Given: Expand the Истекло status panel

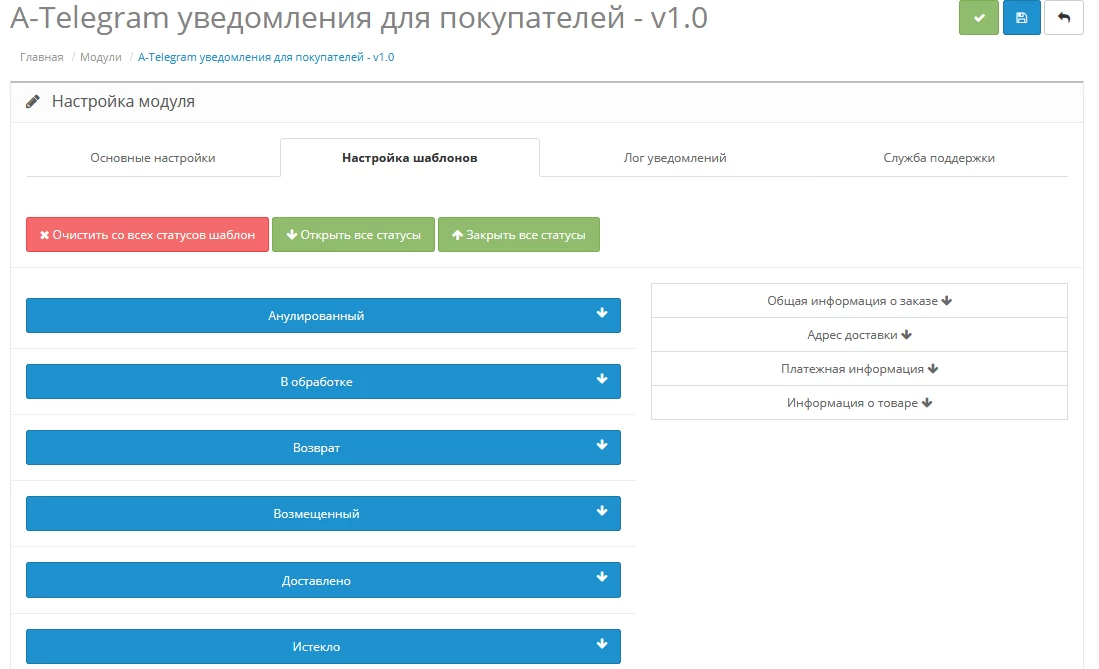Looking at the screenshot, I should [323, 646].
